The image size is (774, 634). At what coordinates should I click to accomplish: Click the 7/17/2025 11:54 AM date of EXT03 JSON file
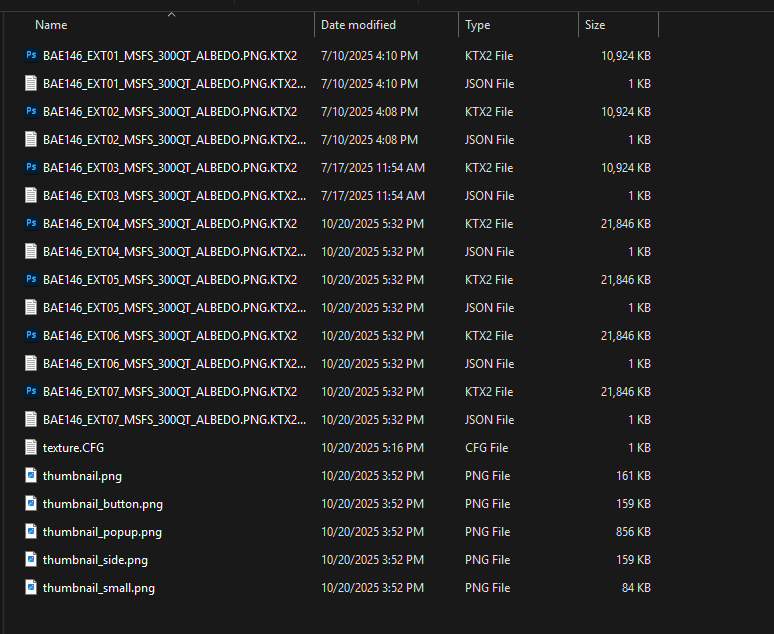click(372, 196)
